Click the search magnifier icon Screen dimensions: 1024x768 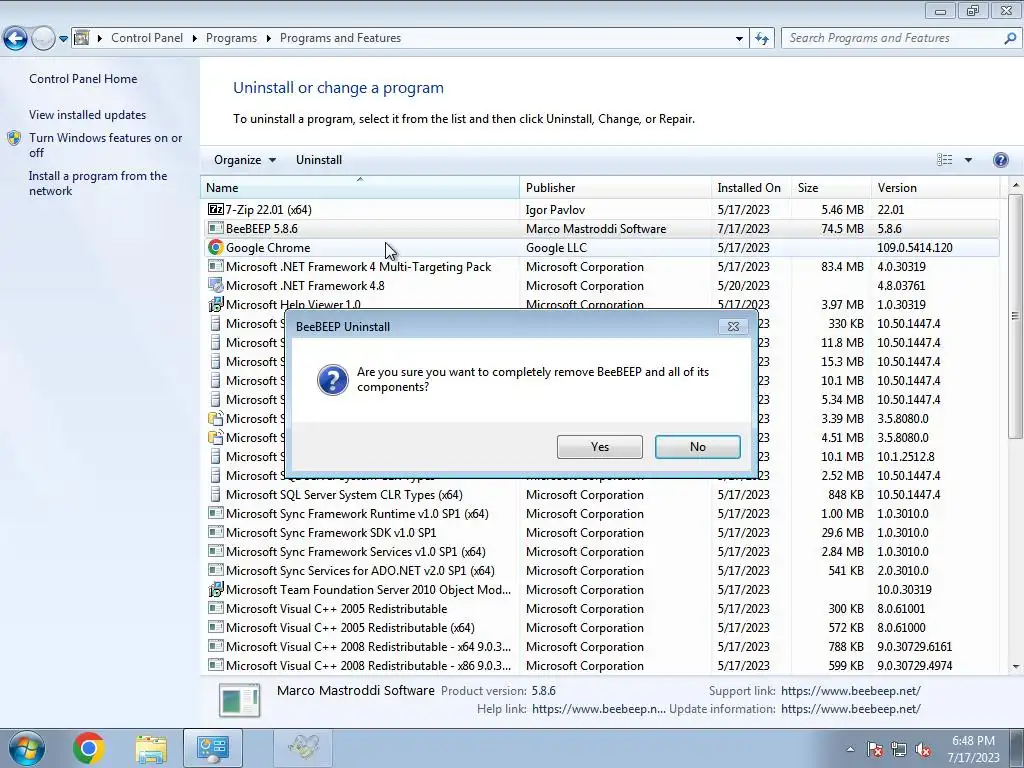[x=1010, y=38]
